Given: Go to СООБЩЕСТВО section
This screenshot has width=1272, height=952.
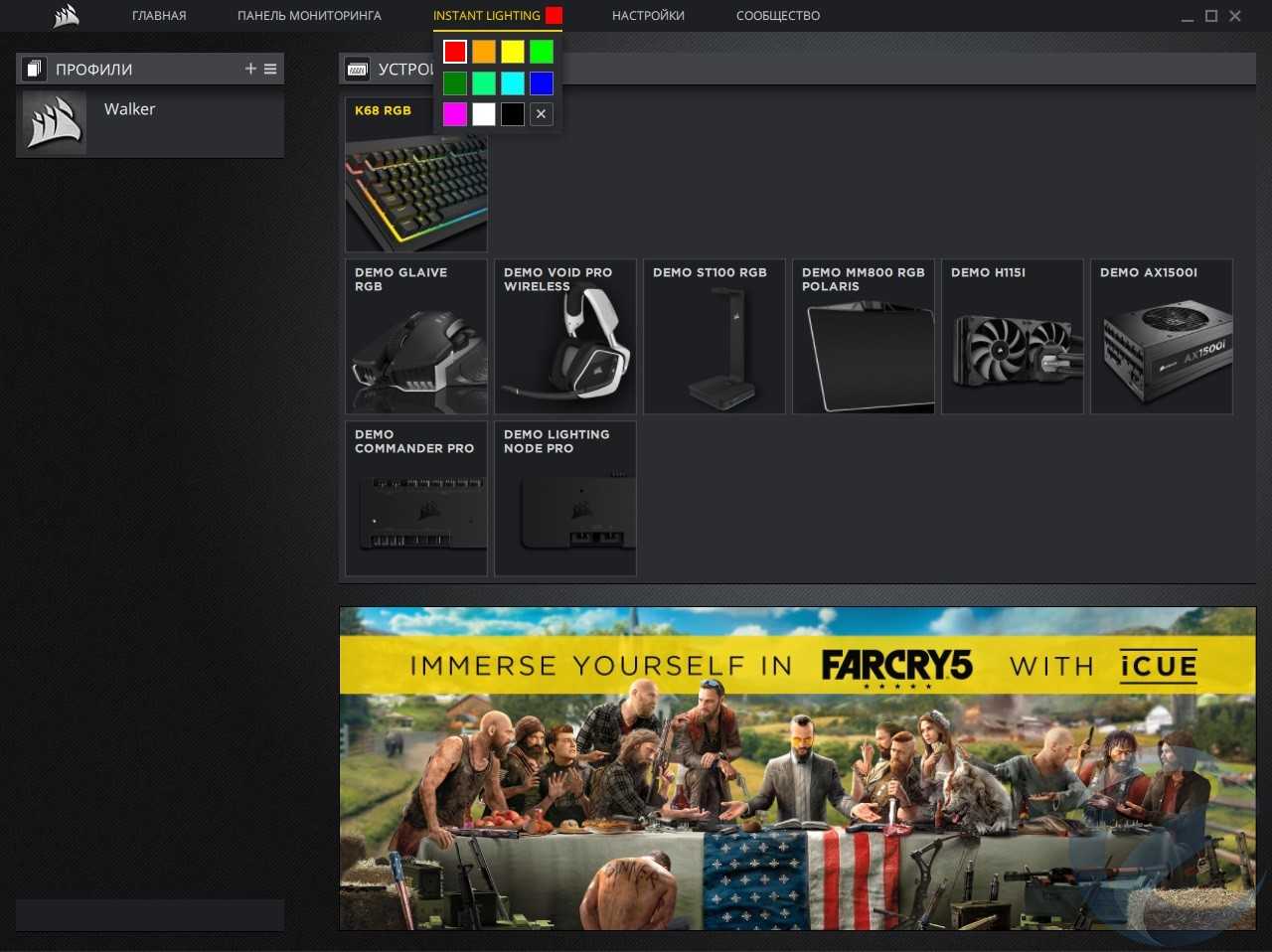Looking at the screenshot, I should pyautogui.click(x=778, y=16).
